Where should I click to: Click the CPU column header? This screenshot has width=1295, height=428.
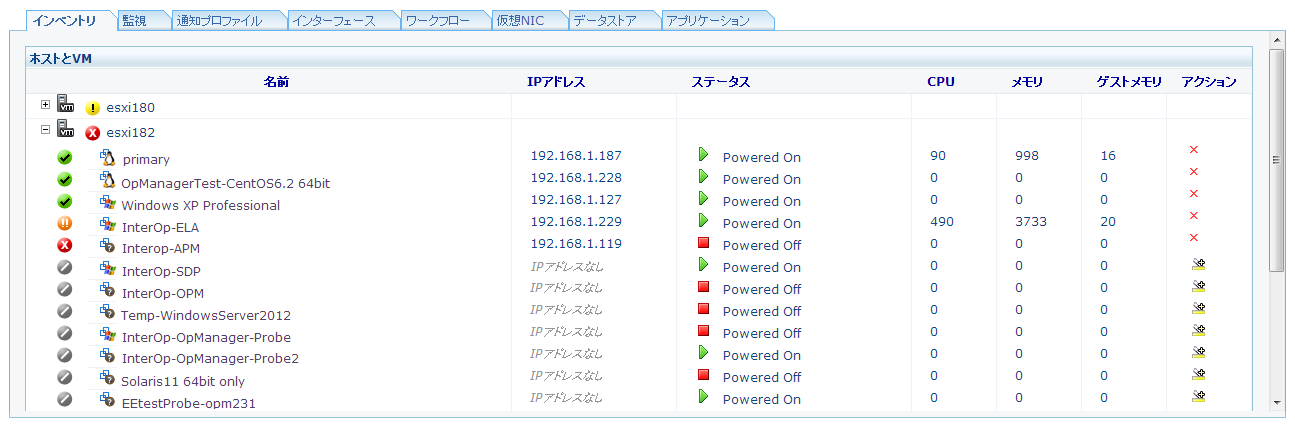pos(941,82)
